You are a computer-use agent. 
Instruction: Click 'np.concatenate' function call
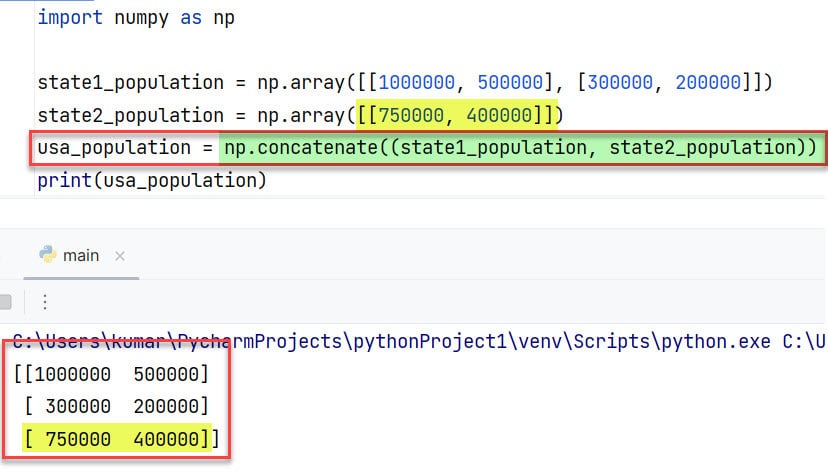point(301,147)
